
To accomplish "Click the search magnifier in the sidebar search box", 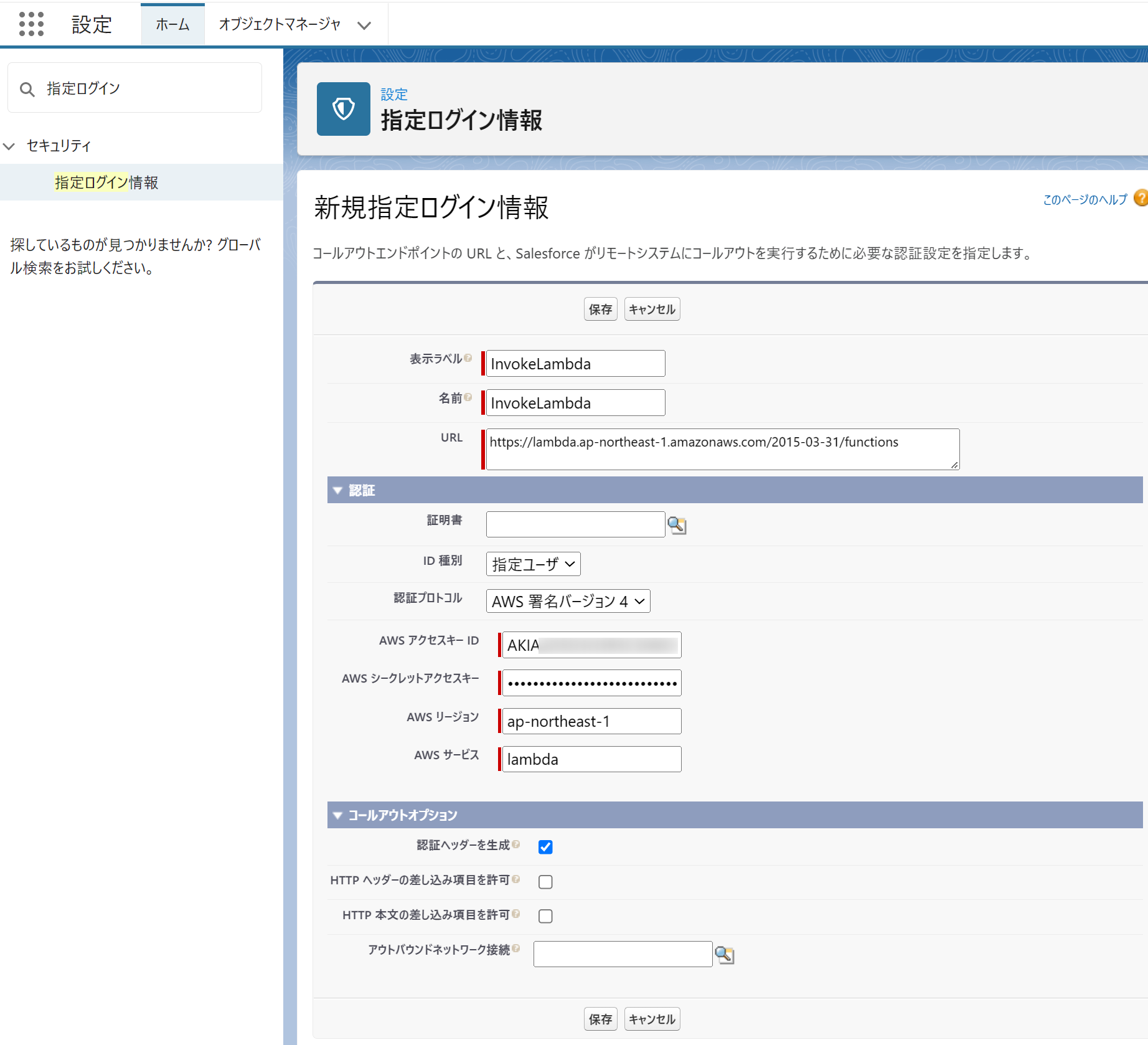I will (27, 88).
